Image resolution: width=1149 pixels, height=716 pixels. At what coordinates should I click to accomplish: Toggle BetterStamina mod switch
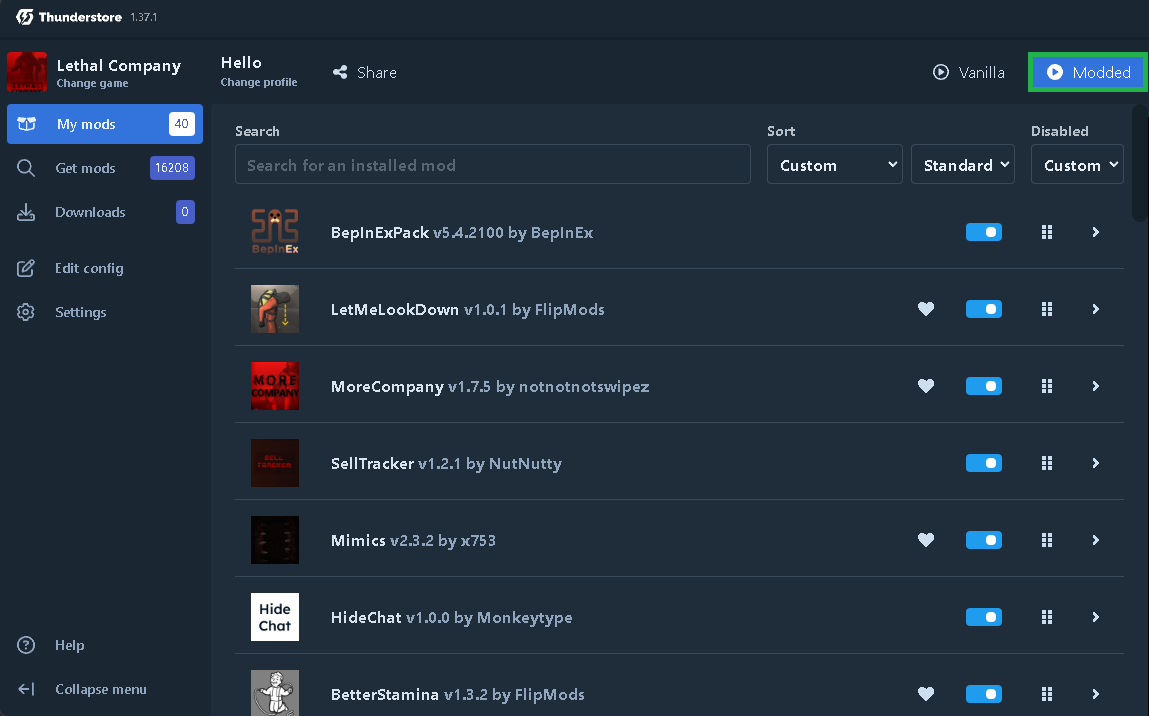coord(983,694)
